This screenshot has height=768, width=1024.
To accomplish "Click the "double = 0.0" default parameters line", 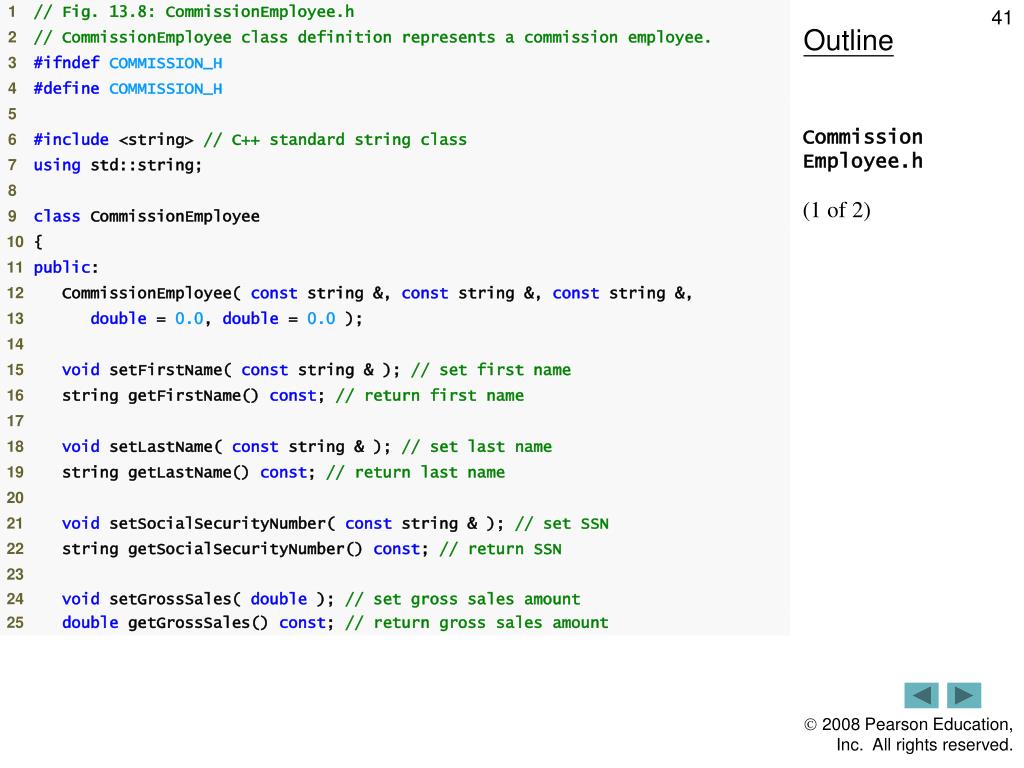I will click(x=226, y=319).
